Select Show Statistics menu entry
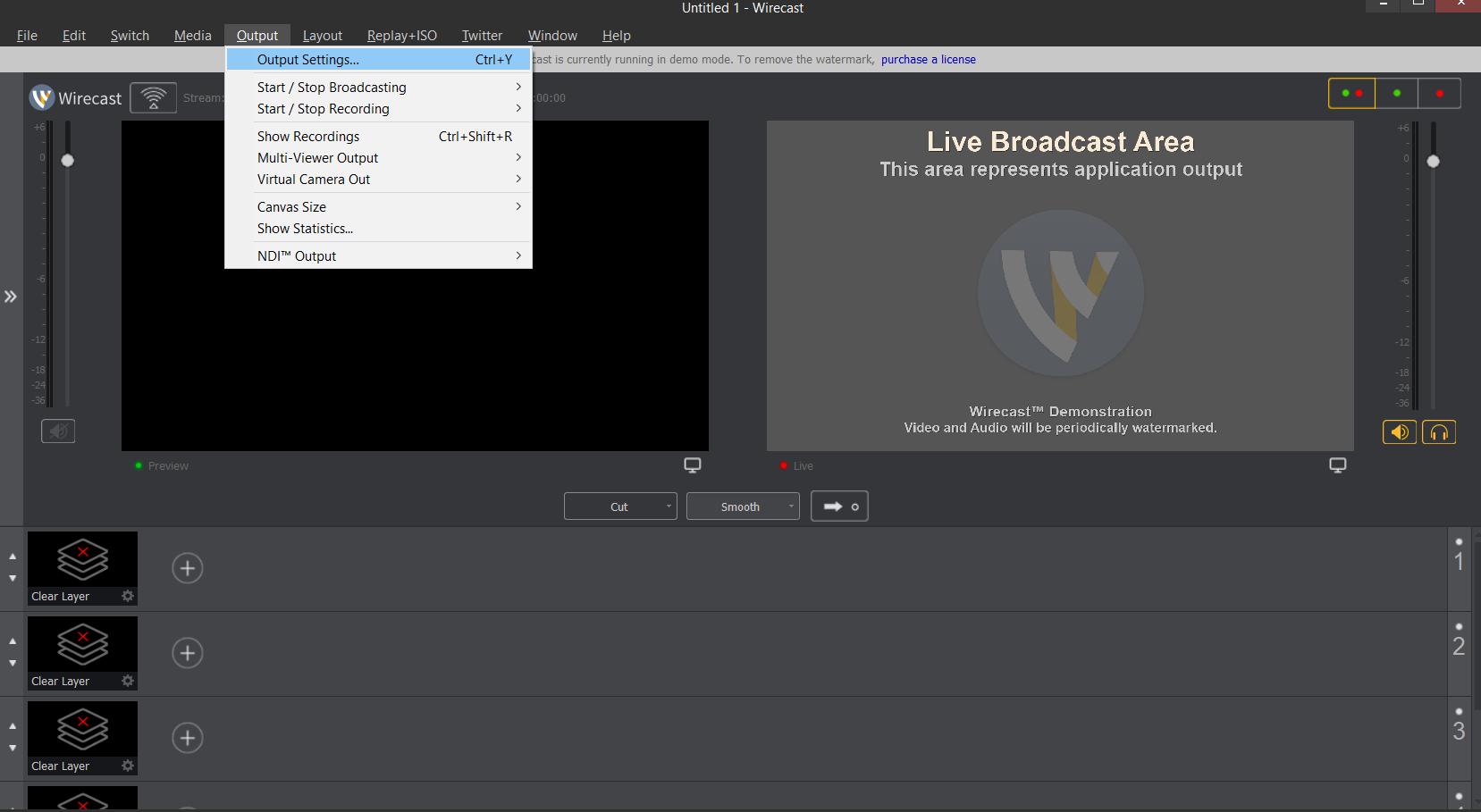 coord(379,228)
